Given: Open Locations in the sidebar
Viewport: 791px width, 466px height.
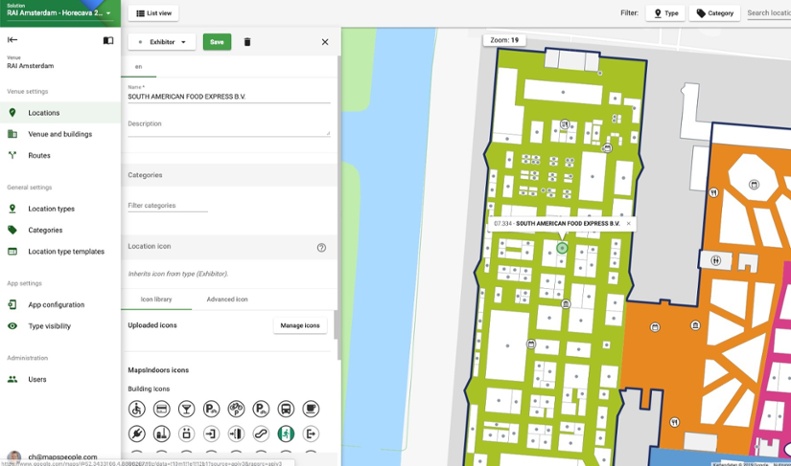Looking at the screenshot, I should point(60,113).
